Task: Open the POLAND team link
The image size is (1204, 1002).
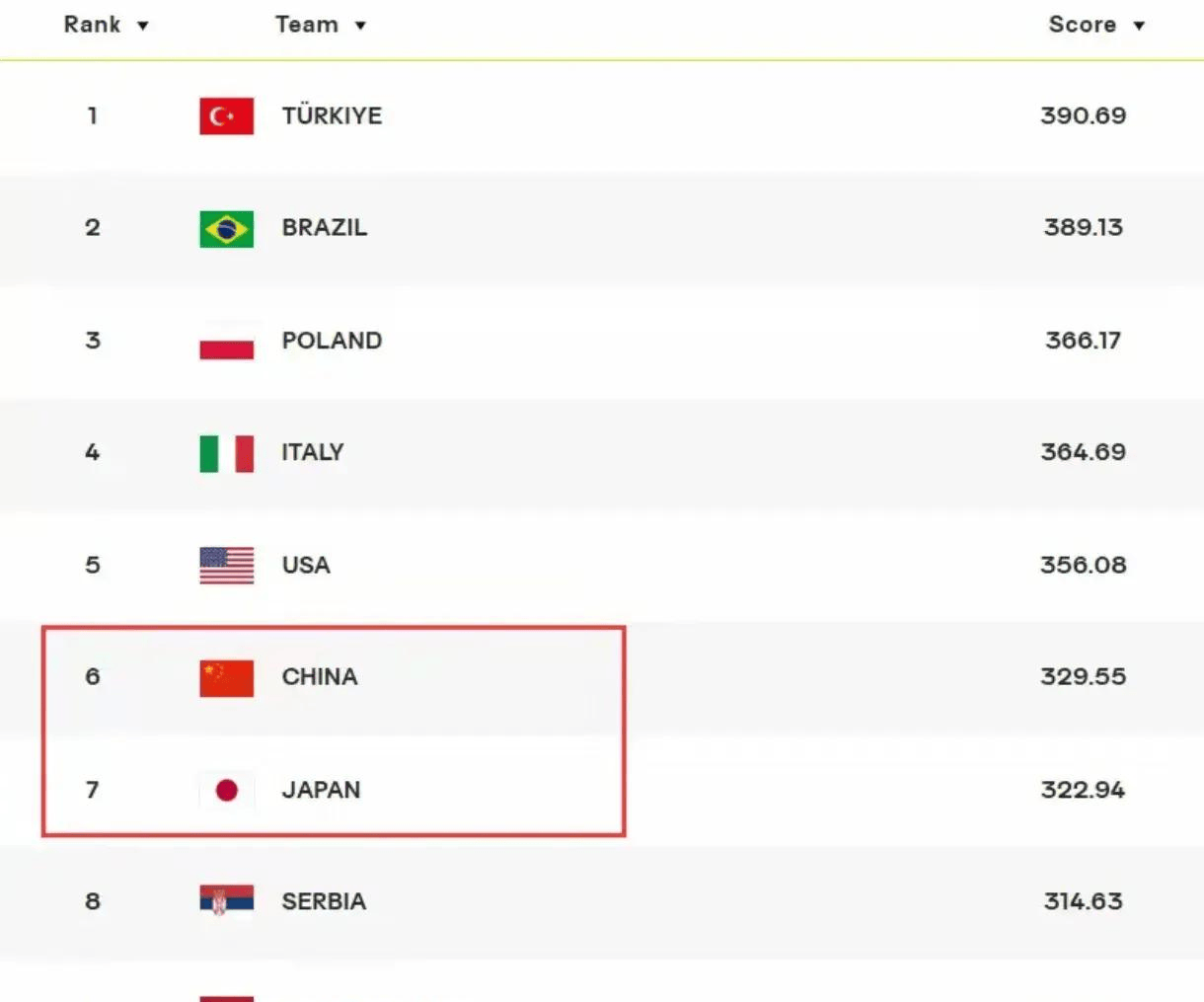Action: (332, 341)
